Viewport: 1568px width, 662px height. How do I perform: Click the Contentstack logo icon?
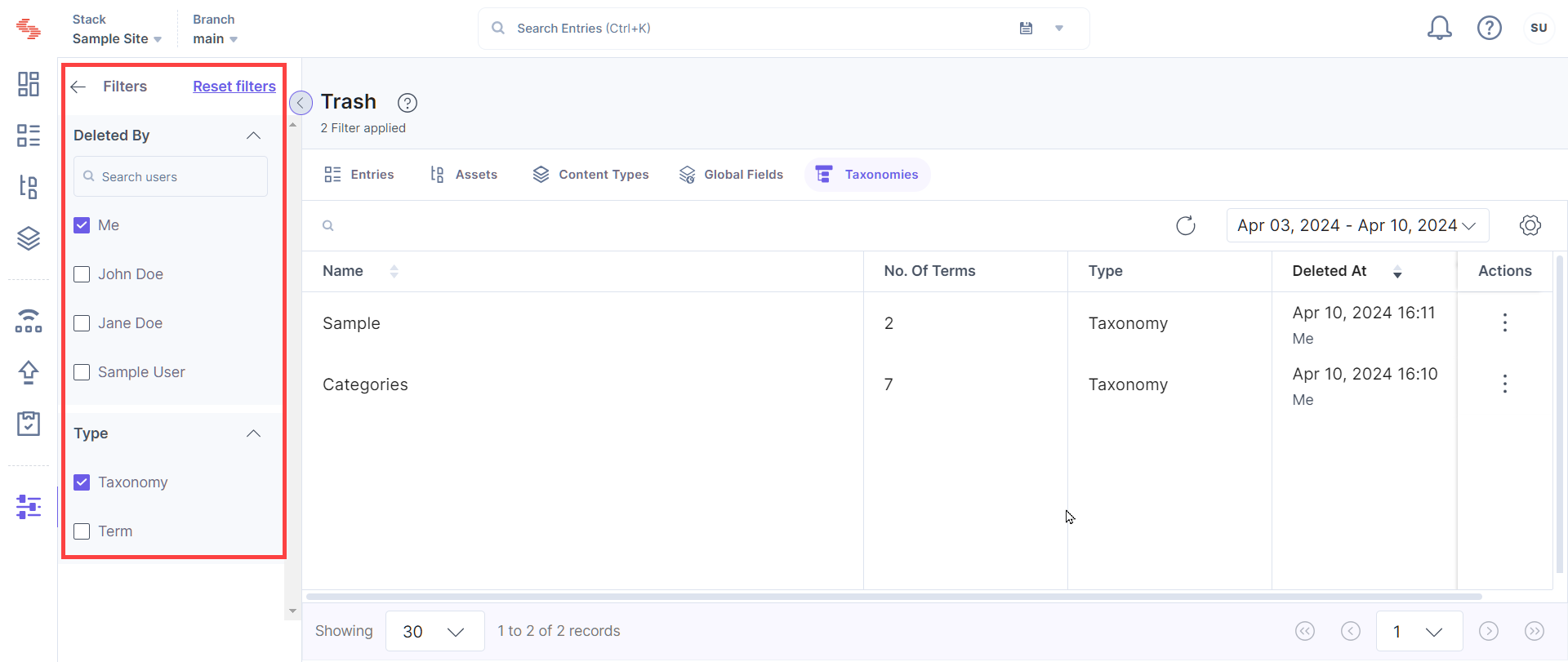[29, 29]
